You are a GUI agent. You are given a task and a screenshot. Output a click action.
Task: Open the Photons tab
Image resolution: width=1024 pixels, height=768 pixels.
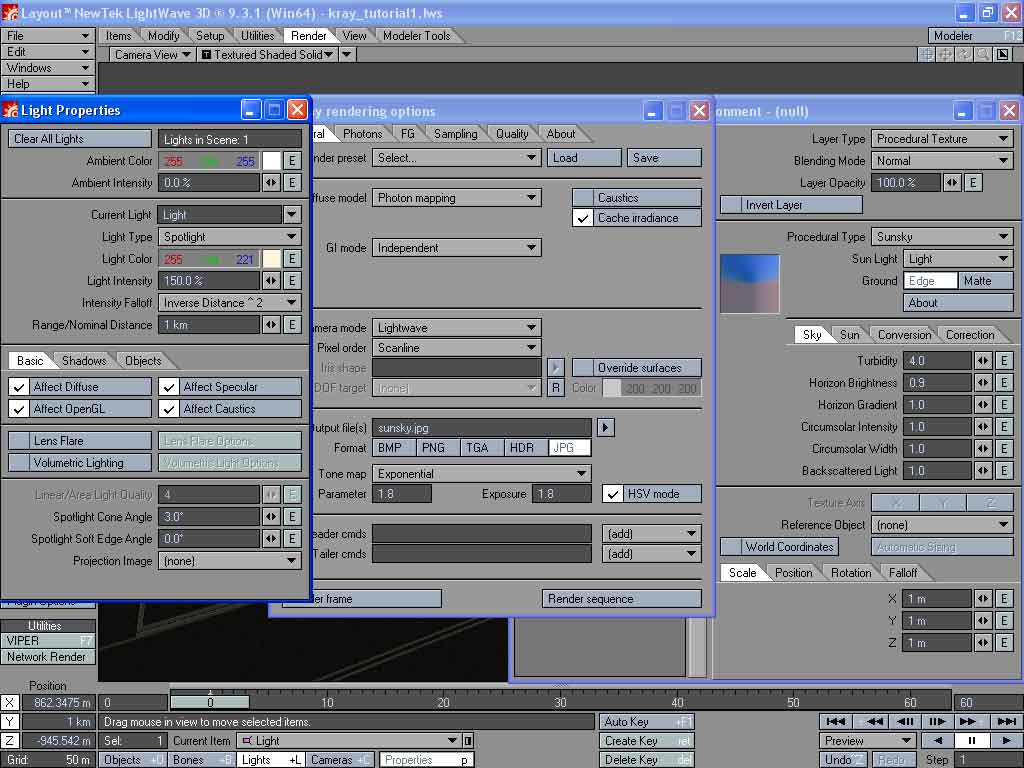(362, 134)
